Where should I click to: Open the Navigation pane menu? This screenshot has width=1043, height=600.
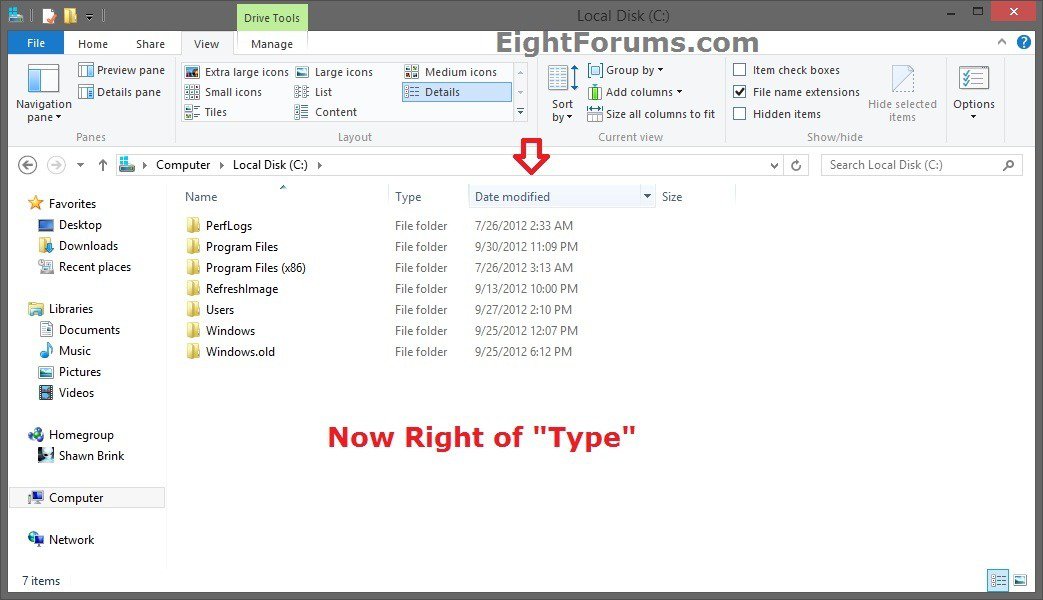(43, 93)
